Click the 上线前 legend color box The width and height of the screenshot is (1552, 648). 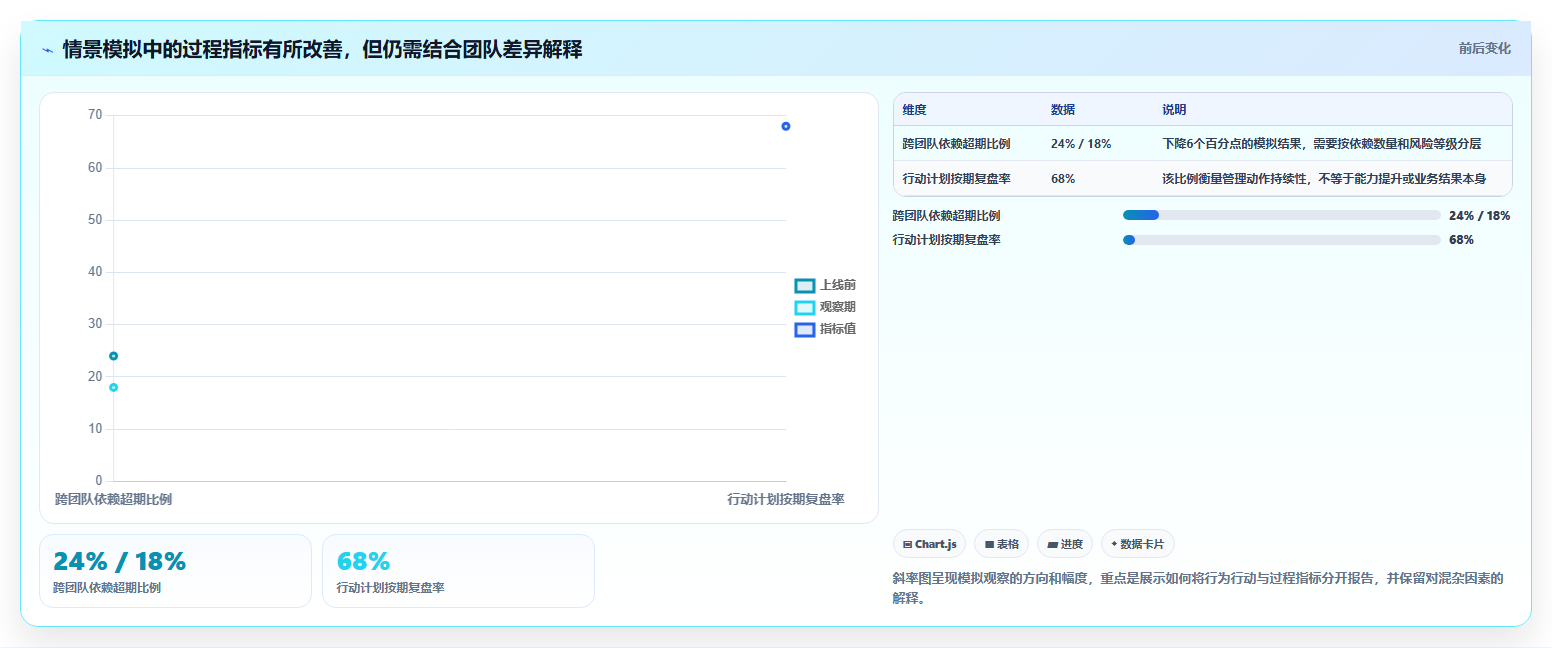click(x=805, y=286)
